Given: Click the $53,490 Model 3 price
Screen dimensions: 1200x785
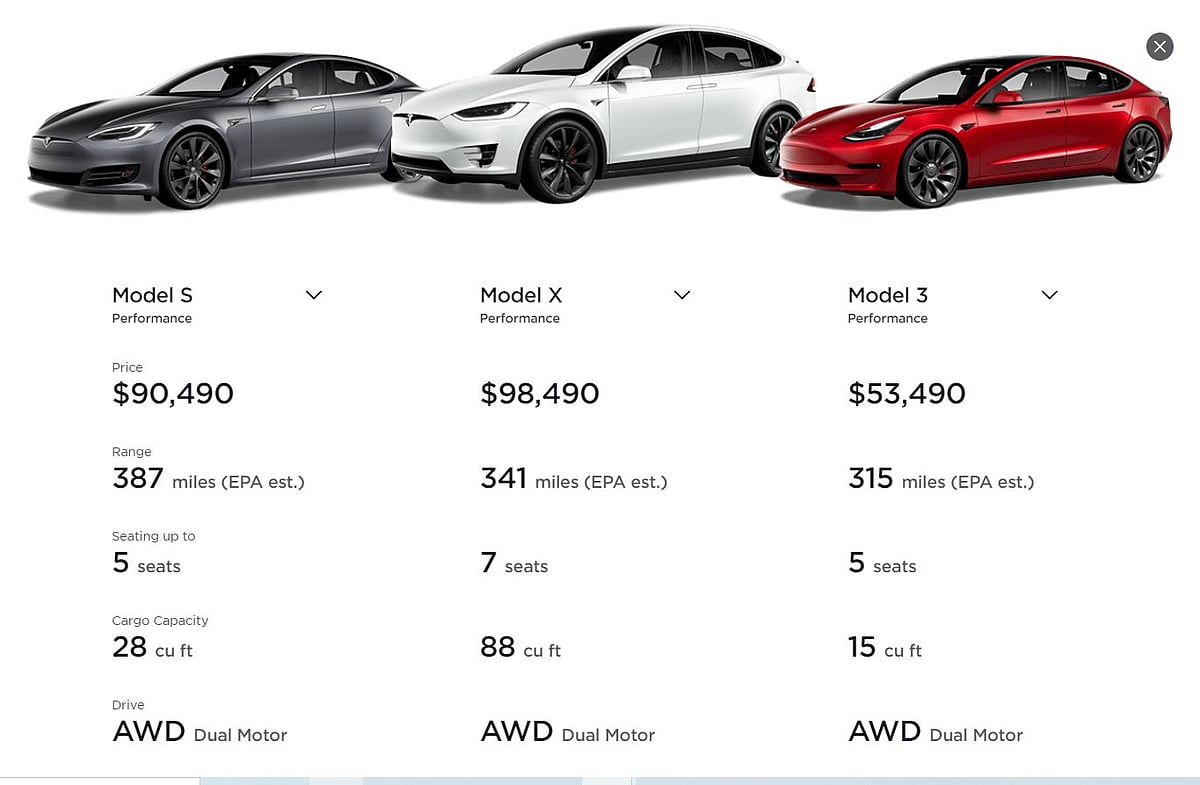Looking at the screenshot, I should (907, 394).
